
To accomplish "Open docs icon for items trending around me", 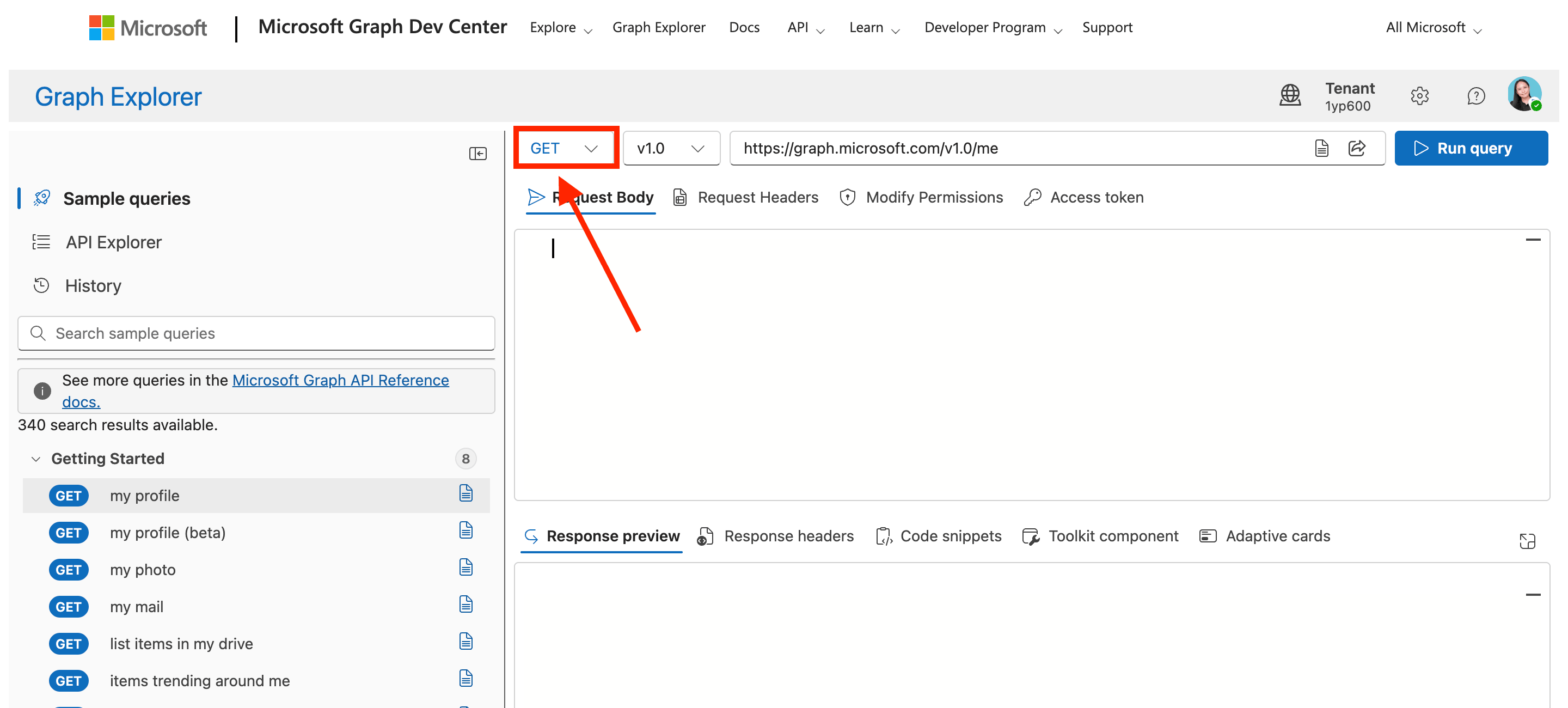I will tap(465, 678).
